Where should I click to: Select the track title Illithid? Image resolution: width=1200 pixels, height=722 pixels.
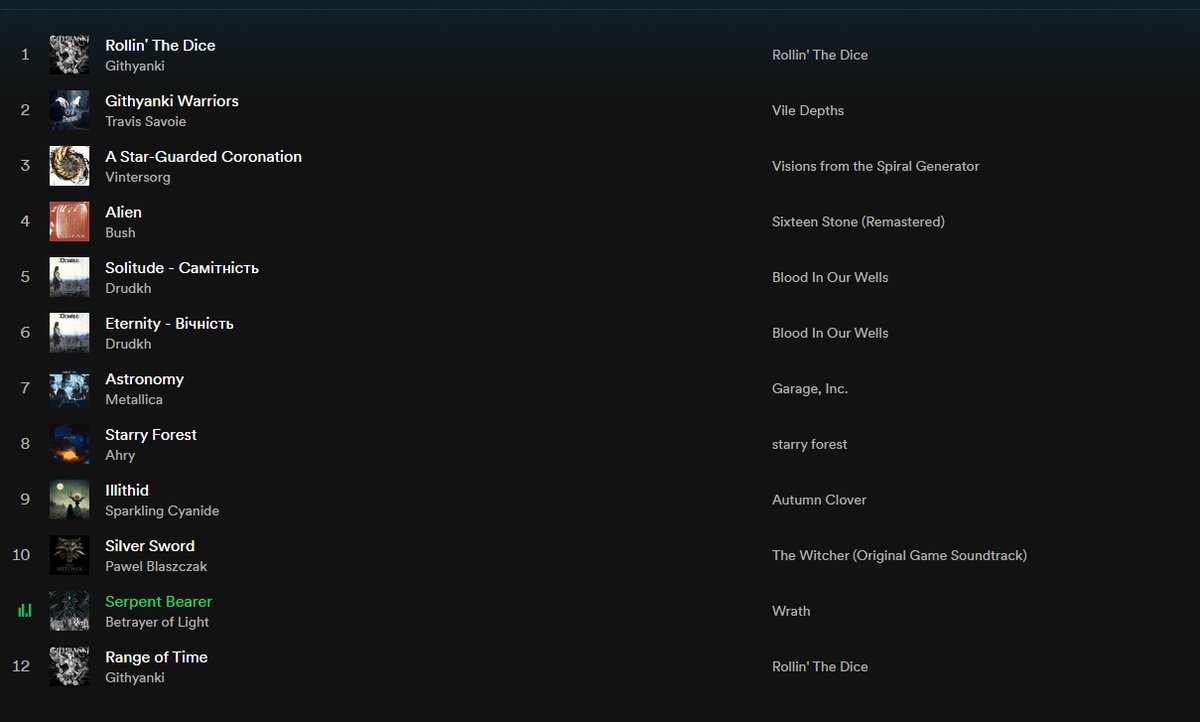[127, 490]
